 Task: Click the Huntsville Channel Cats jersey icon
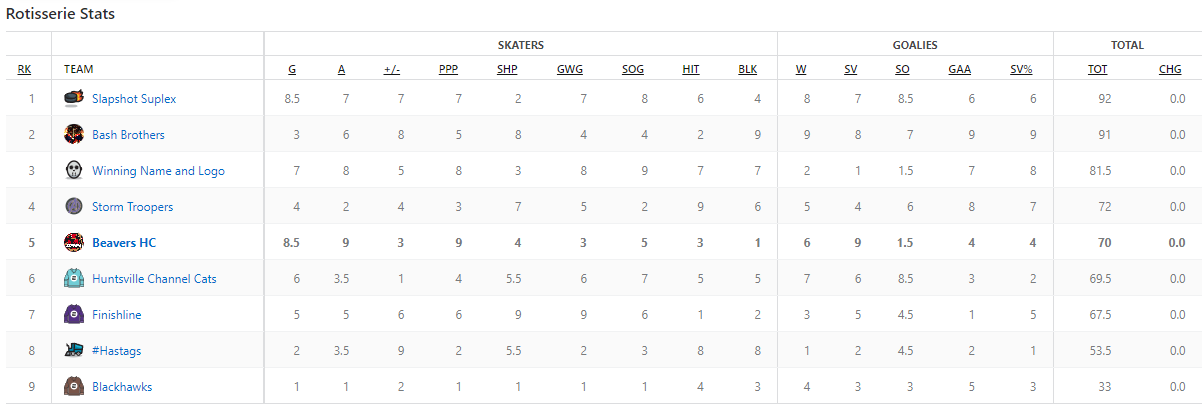(73, 278)
